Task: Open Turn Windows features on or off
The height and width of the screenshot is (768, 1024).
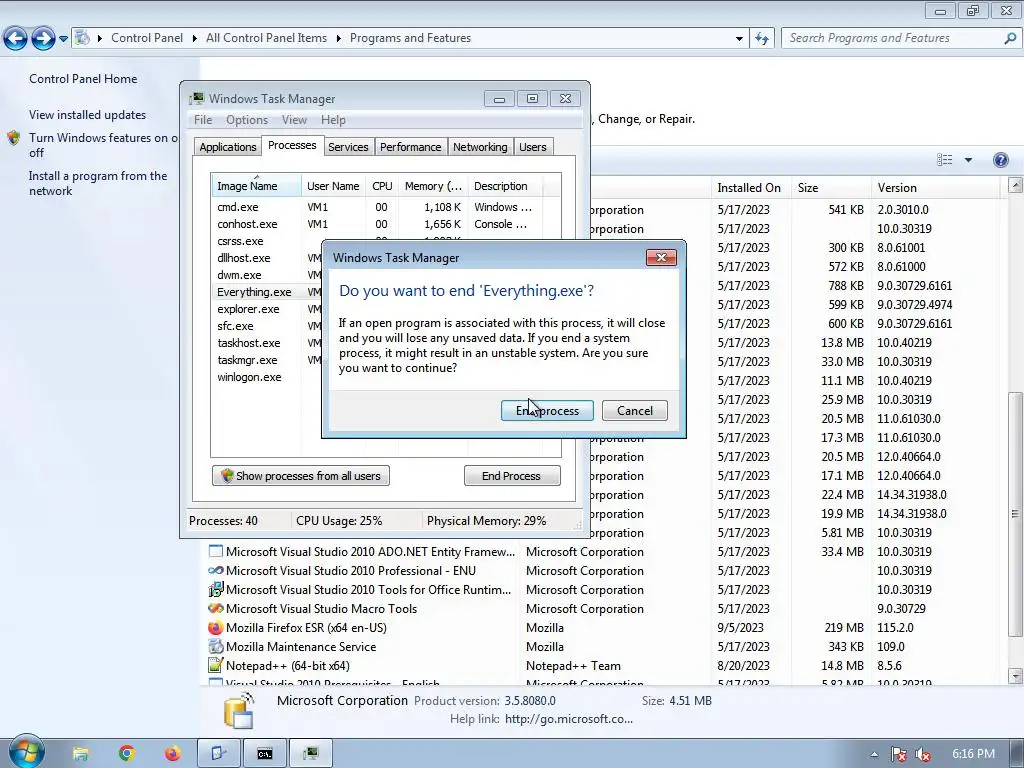Action: coord(103,145)
